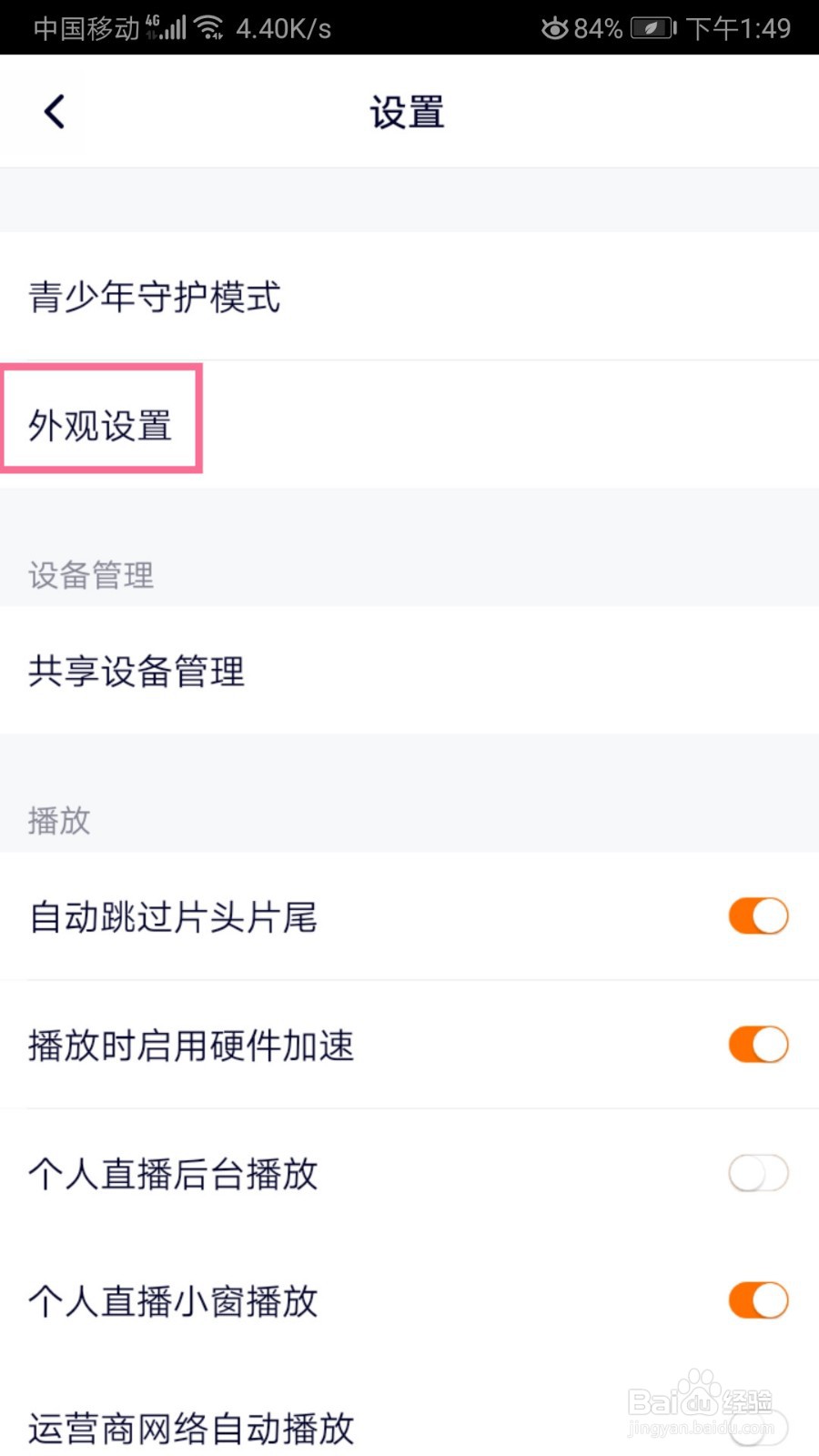Tap the Wi-Fi signal icon
This screenshot has width=819, height=1456.
click(210, 28)
